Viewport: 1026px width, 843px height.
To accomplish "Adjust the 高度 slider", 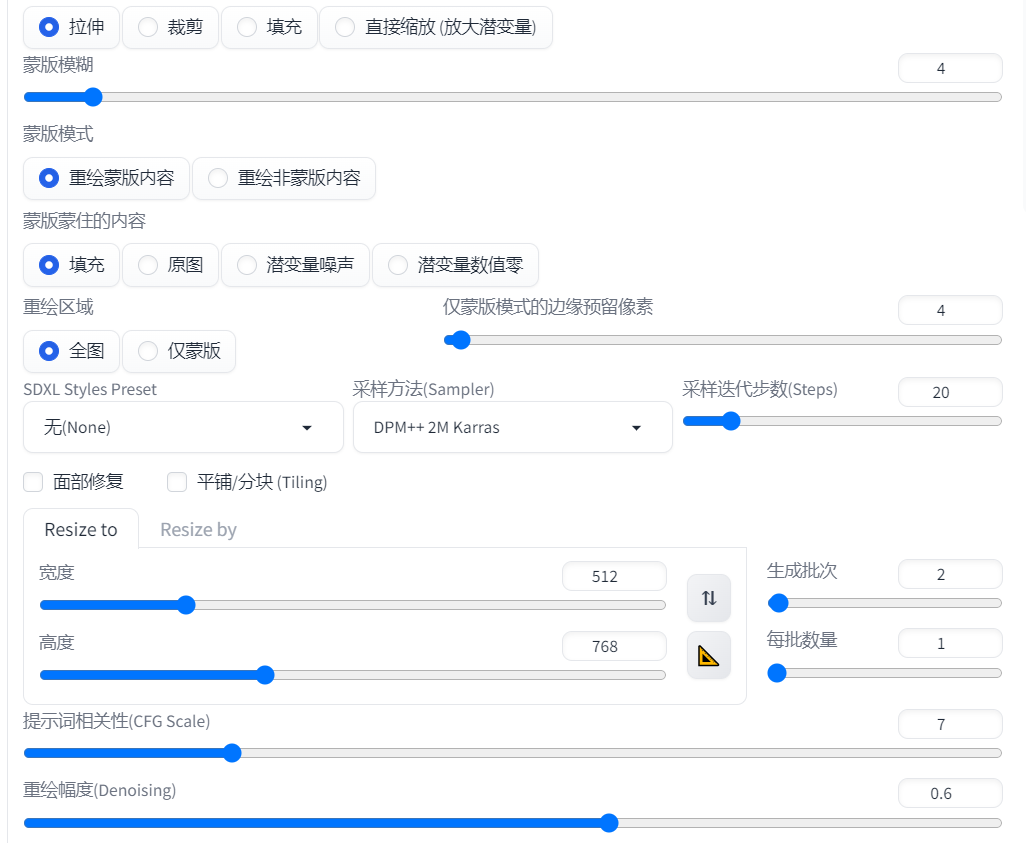I will coord(353,675).
